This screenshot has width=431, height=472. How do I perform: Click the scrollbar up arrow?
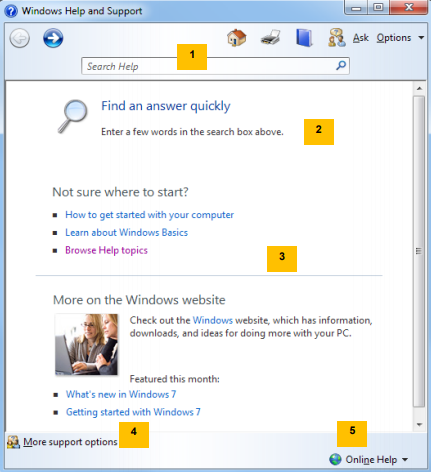click(419, 88)
